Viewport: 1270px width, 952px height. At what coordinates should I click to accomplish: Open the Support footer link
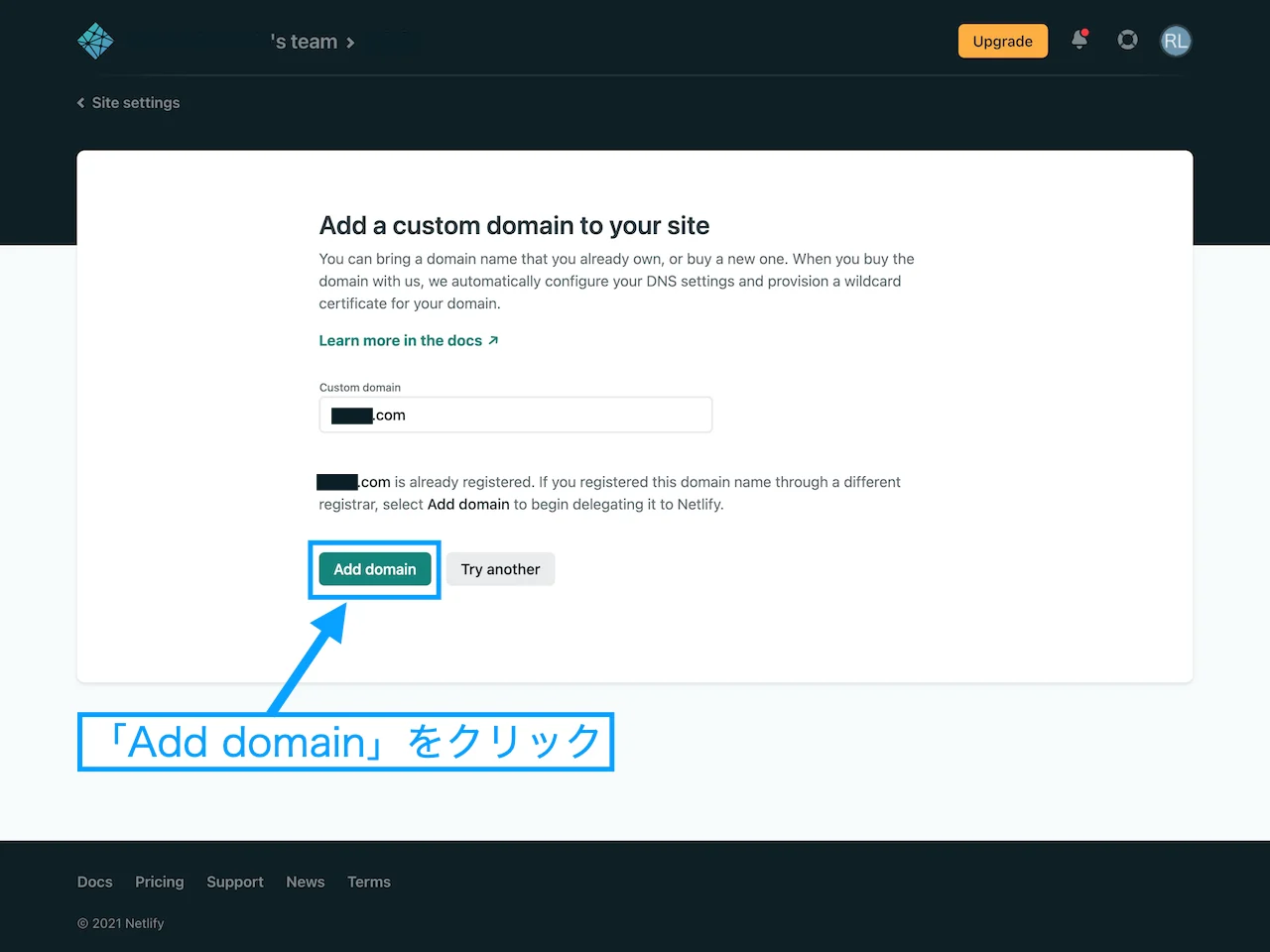[x=234, y=882]
